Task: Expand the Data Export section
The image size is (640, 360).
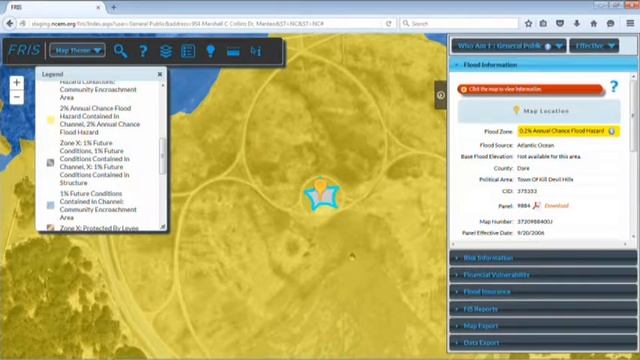Action: point(543,343)
